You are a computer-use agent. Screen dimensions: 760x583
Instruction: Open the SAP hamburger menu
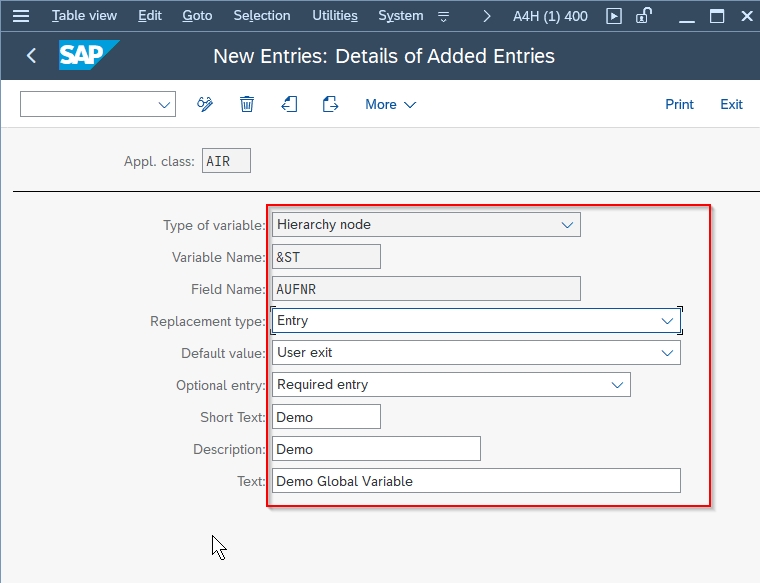click(21, 16)
